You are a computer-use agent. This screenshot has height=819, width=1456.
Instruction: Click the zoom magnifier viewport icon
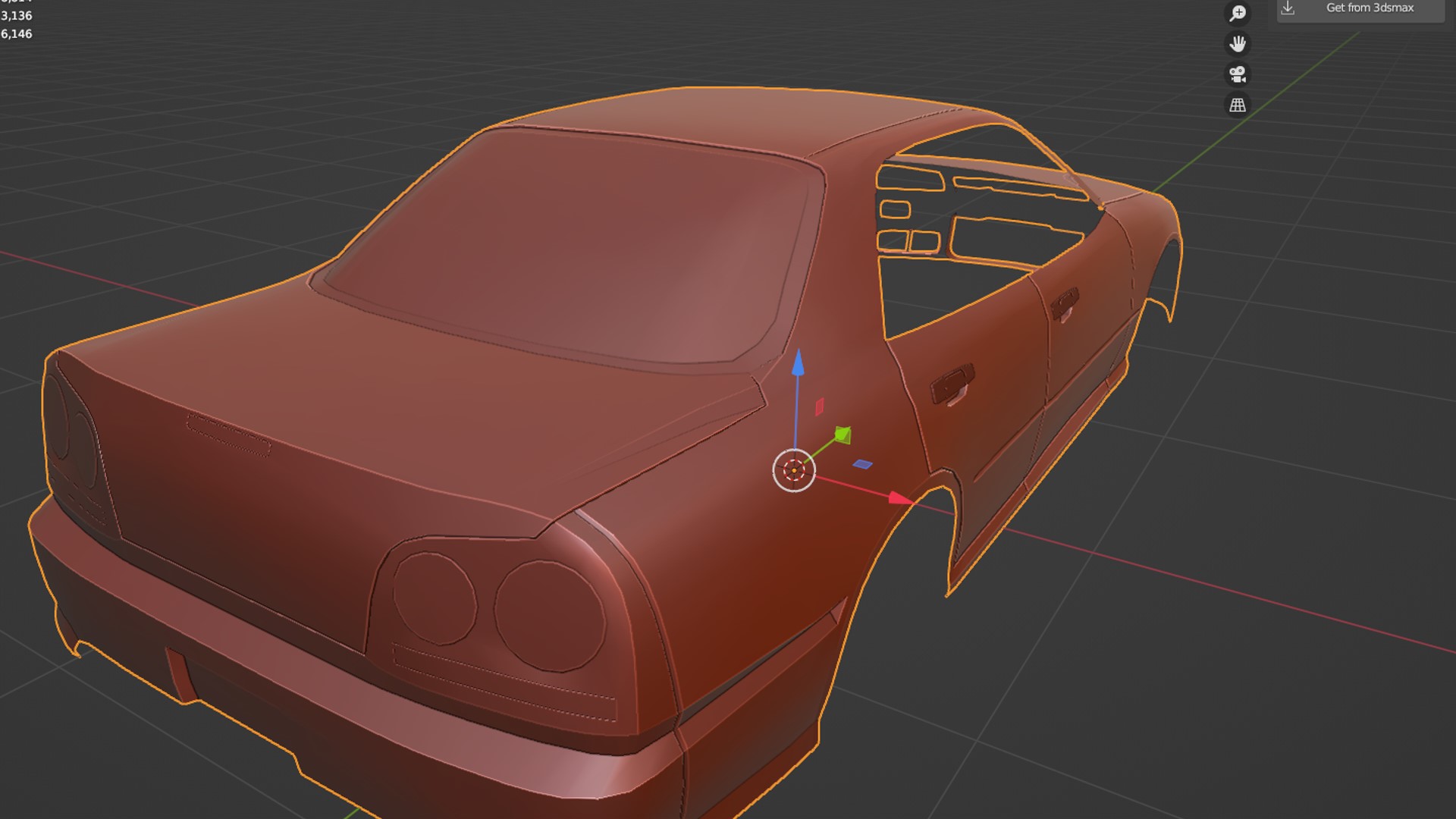click(1238, 13)
